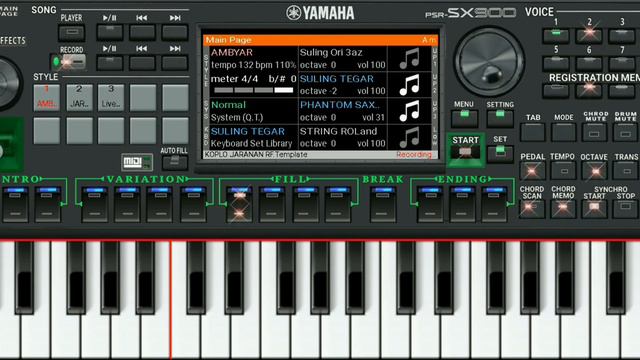
Task: Toggle the AUTO FILL button
Action: pyautogui.click(x=175, y=162)
